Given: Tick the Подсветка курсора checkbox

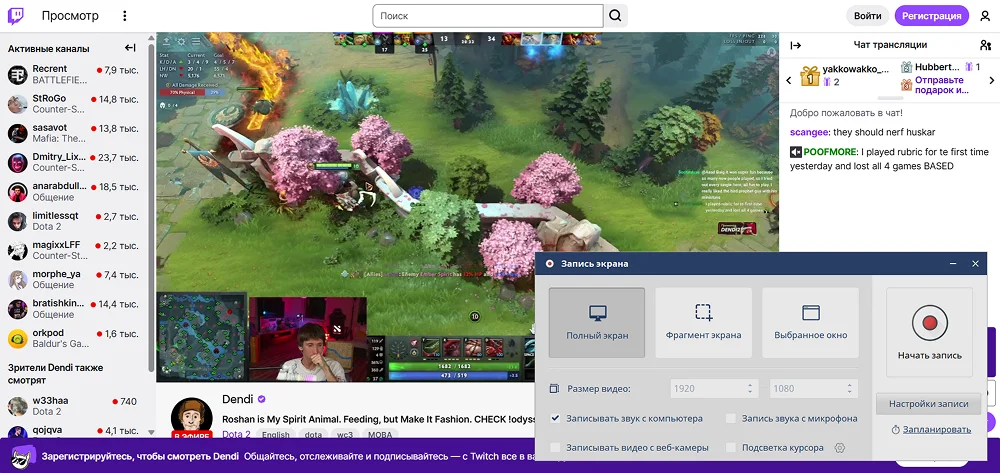Looking at the screenshot, I should [x=731, y=448].
